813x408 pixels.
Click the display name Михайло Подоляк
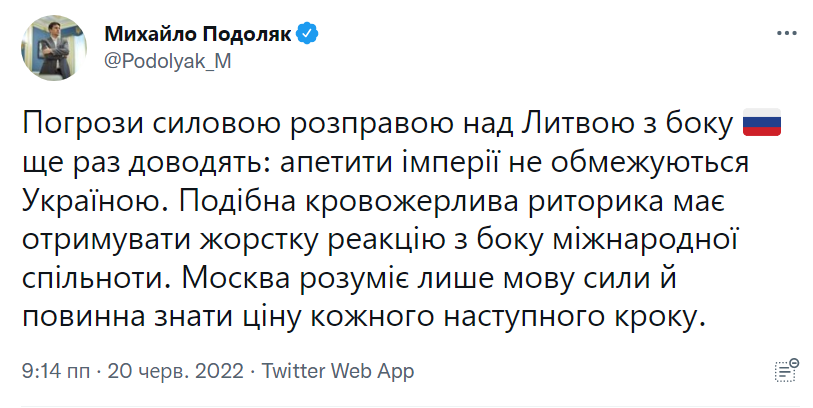coord(198,34)
